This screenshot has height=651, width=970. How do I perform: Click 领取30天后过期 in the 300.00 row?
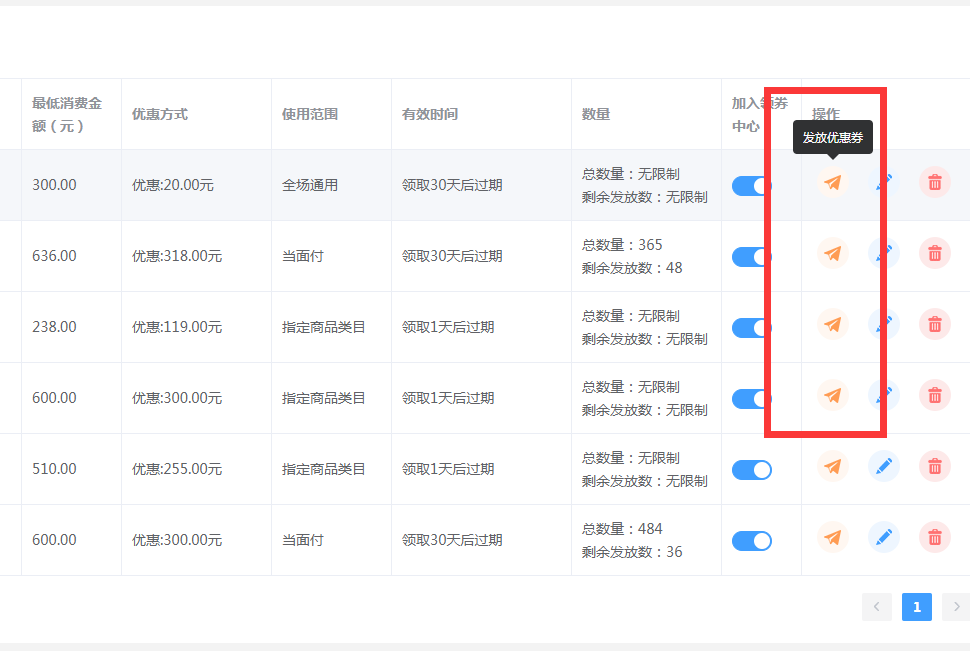coord(452,185)
